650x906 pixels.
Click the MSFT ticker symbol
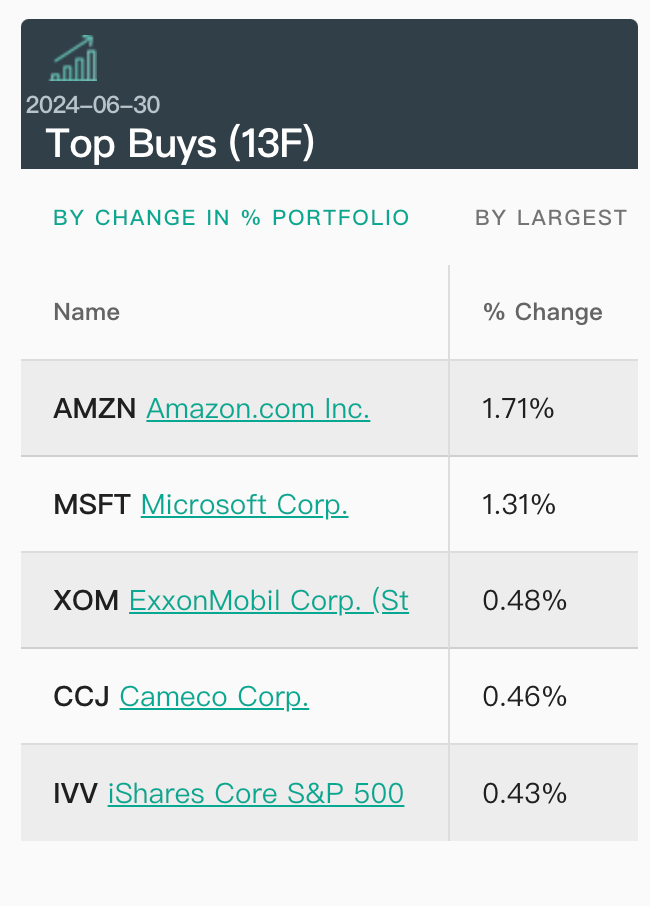click(92, 505)
